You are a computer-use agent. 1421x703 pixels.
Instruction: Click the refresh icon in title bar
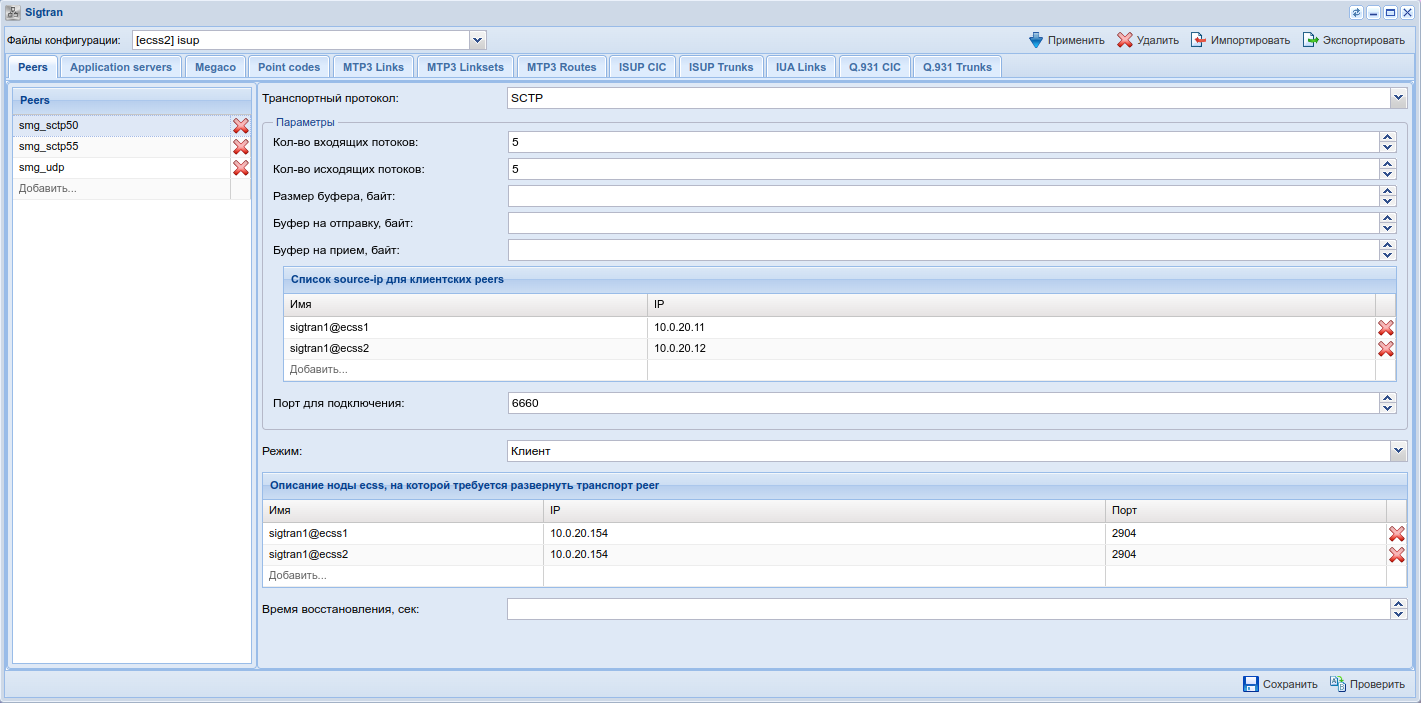pos(1356,12)
